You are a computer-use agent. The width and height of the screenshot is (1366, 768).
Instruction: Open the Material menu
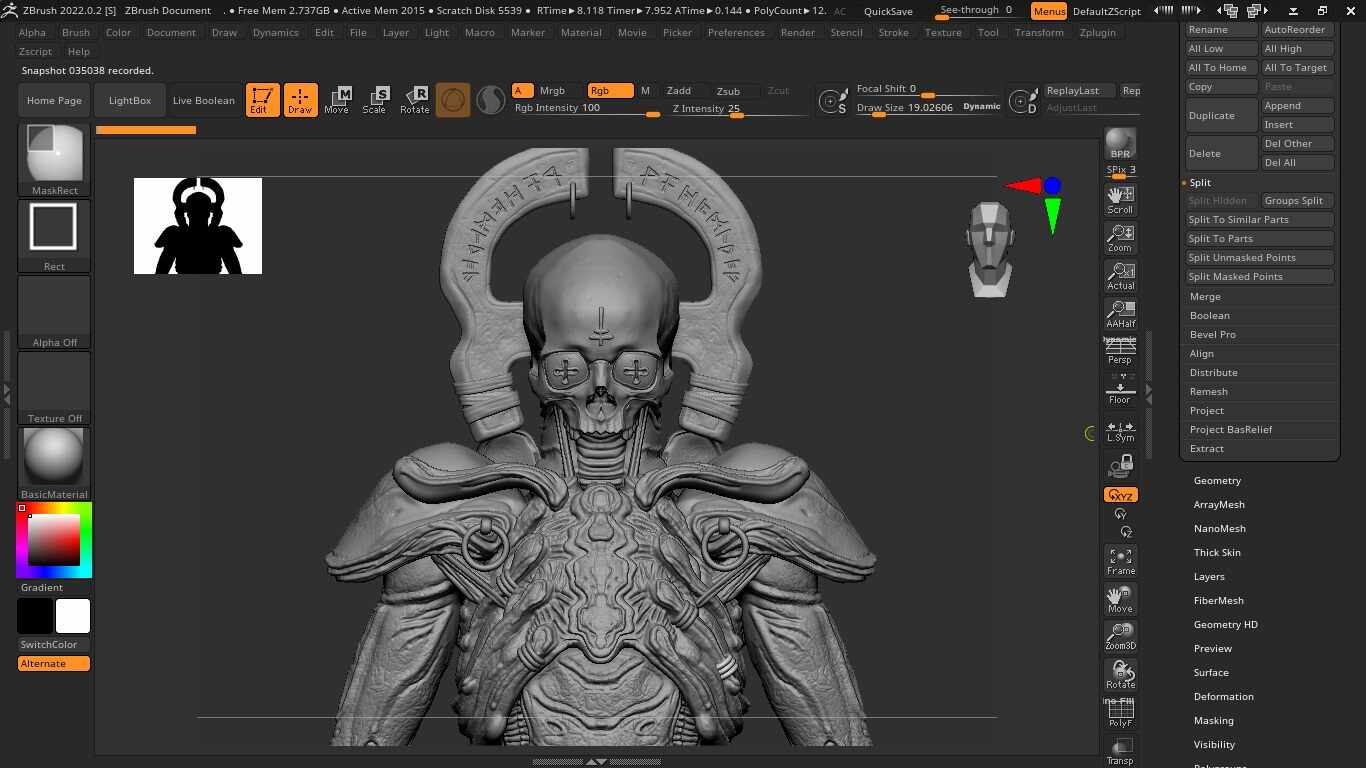(x=581, y=32)
